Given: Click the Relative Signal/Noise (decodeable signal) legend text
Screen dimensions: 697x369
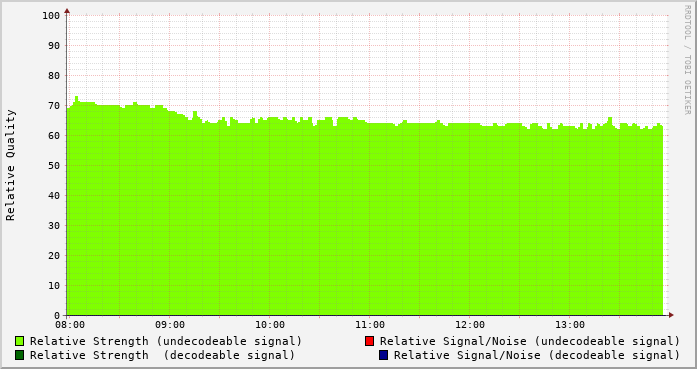Looking at the screenshot, I should click(537, 355).
